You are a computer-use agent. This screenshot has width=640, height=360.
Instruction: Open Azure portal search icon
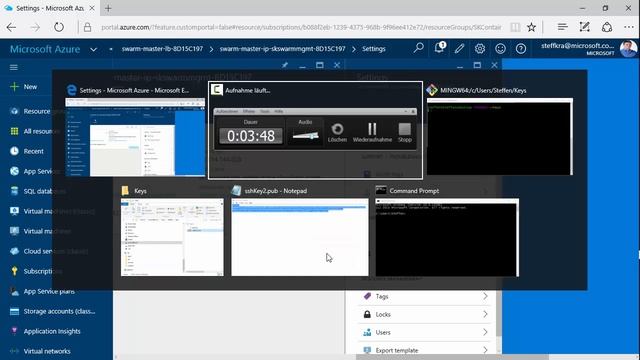pos(418,48)
